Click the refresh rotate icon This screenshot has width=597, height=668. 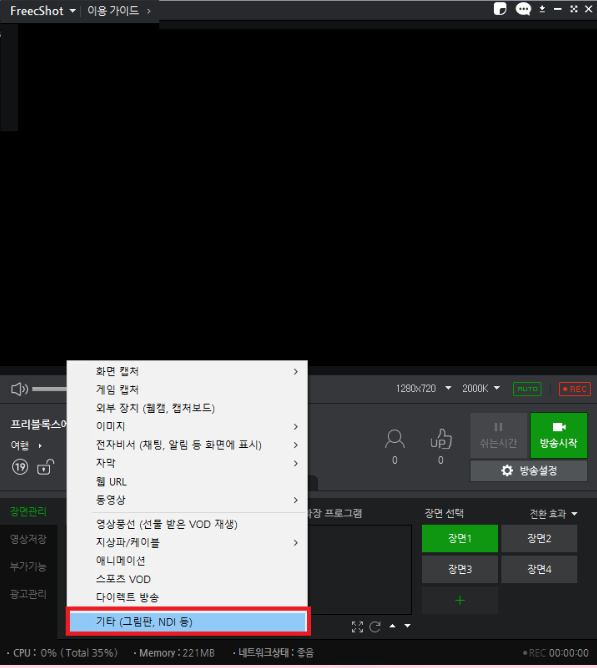tap(375, 627)
